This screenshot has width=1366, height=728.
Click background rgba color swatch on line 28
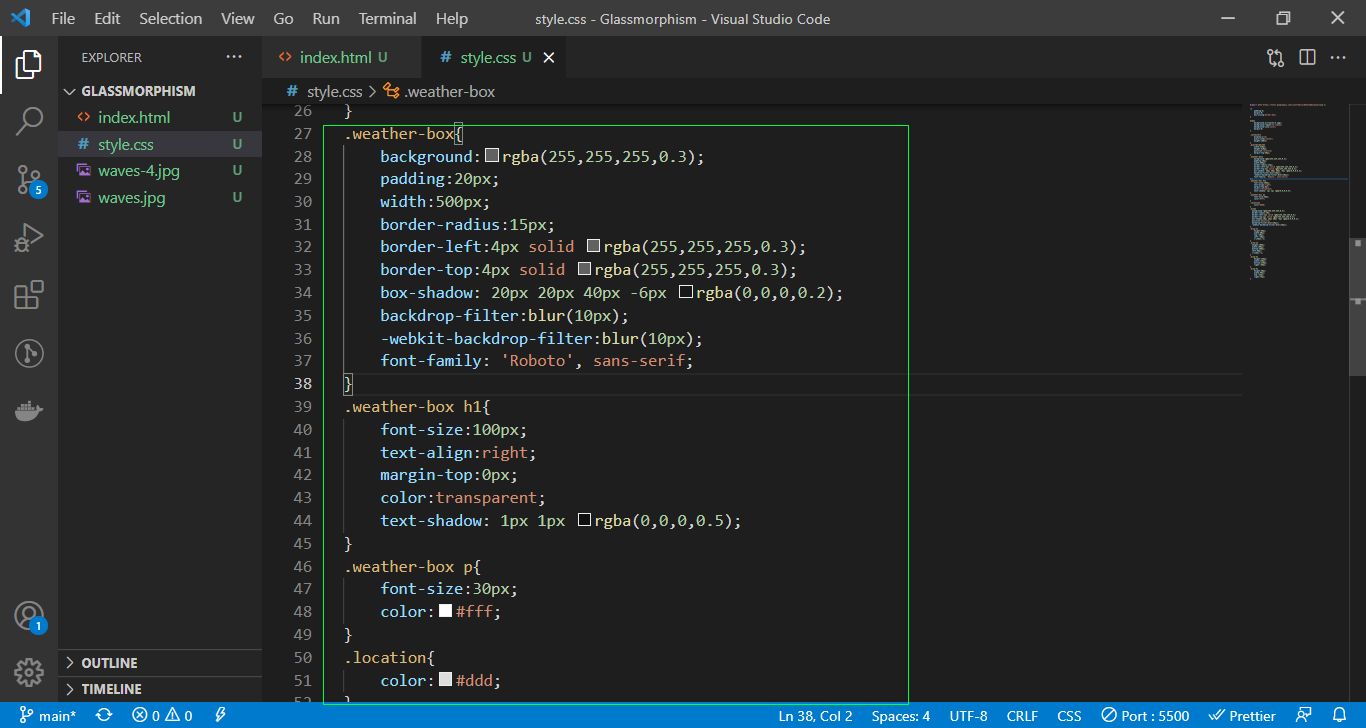(x=492, y=157)
